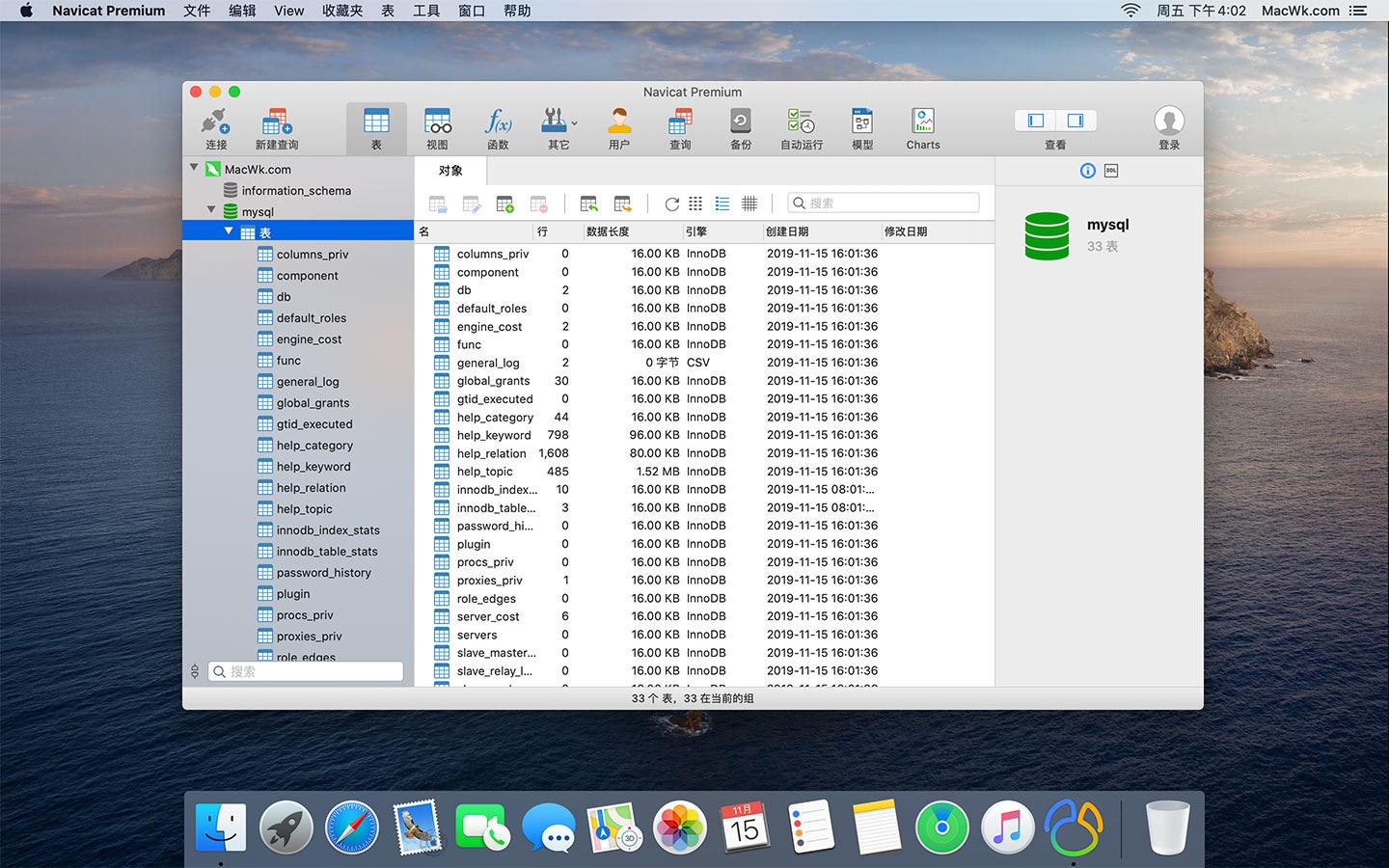
Task: Open the 收藏夹 (Favorites) menu
Action: [x=342, y=11]
